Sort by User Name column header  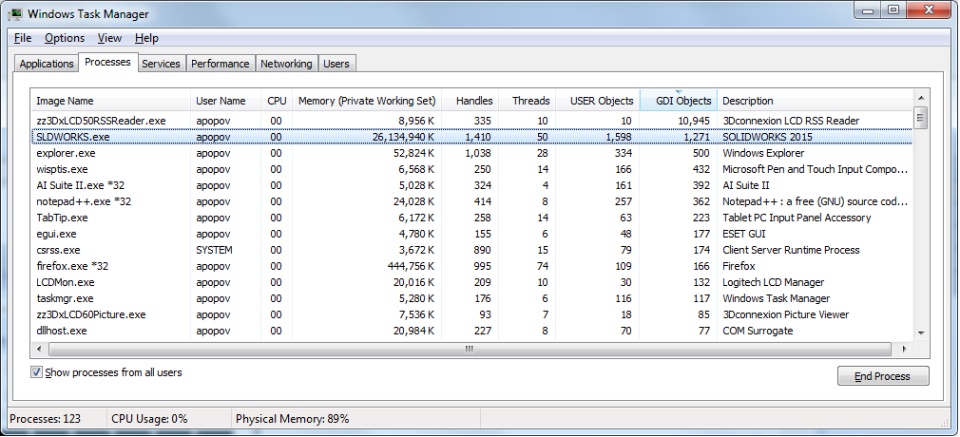pos(226,101)
